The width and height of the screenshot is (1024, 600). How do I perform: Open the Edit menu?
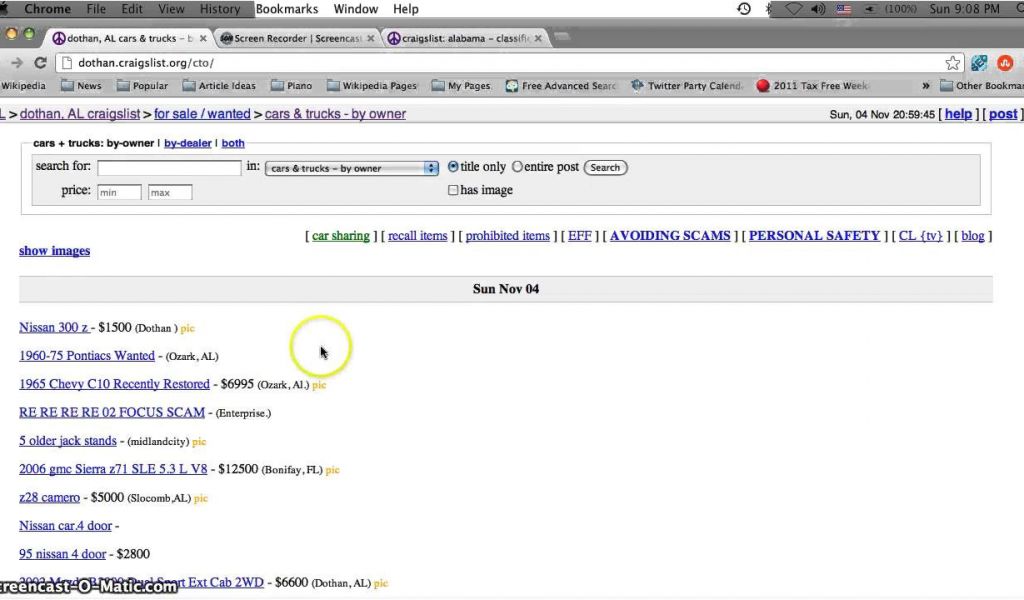click(131, 9)
